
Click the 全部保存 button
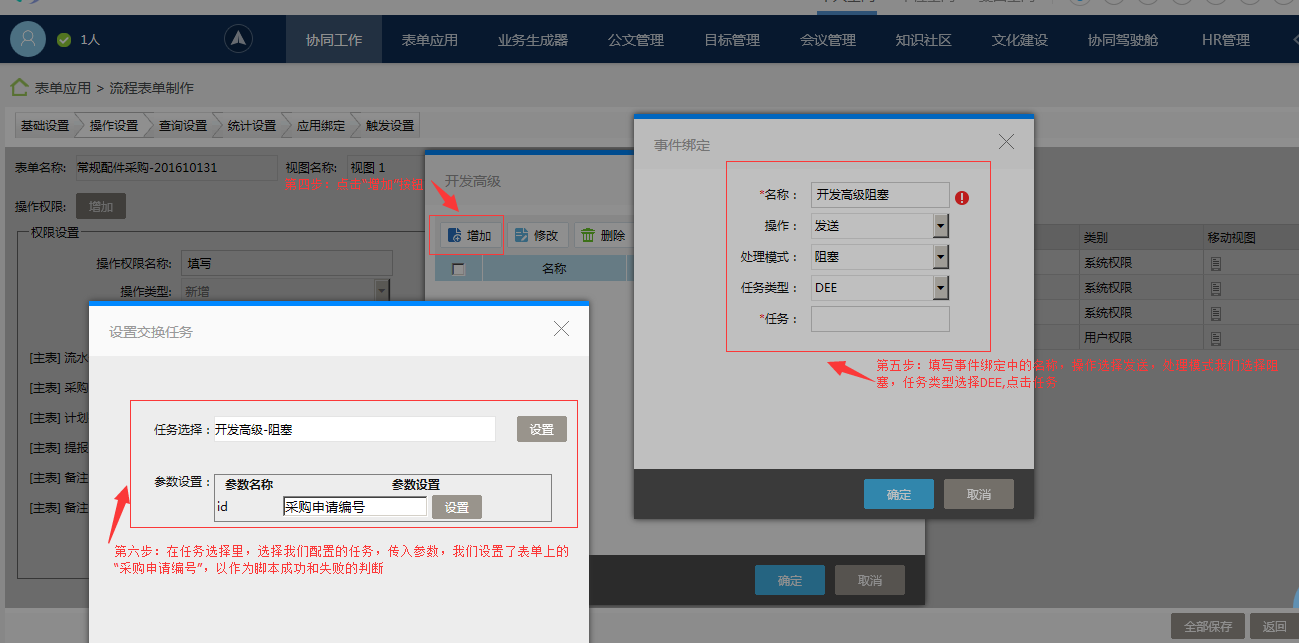(x=1210, y=626)
